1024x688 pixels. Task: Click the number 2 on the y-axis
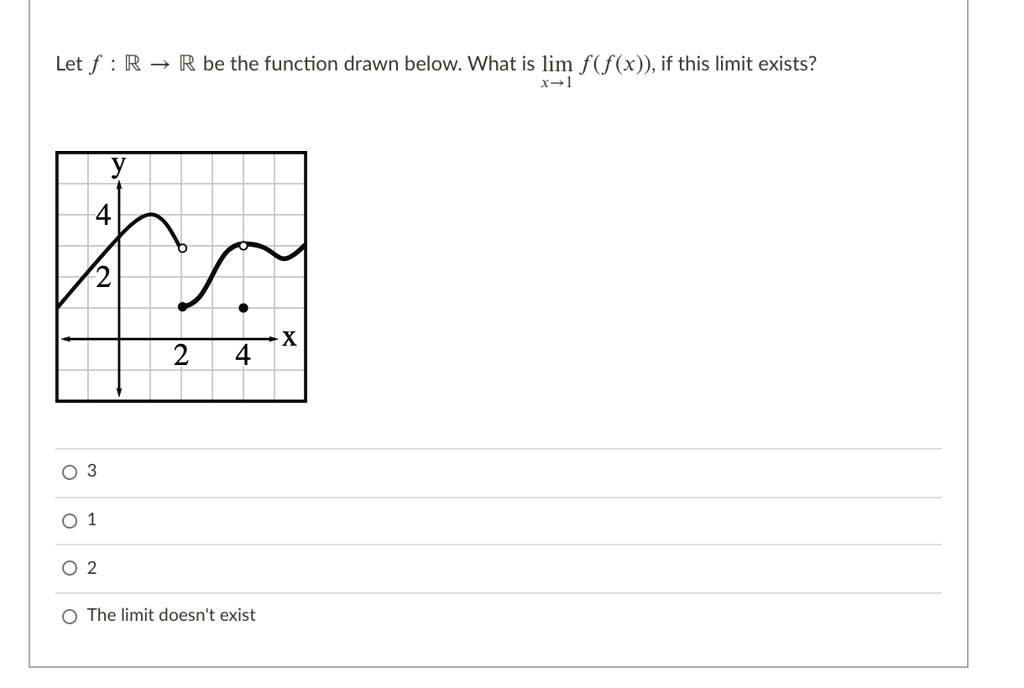pyautogui.click(x=103, y=277)
